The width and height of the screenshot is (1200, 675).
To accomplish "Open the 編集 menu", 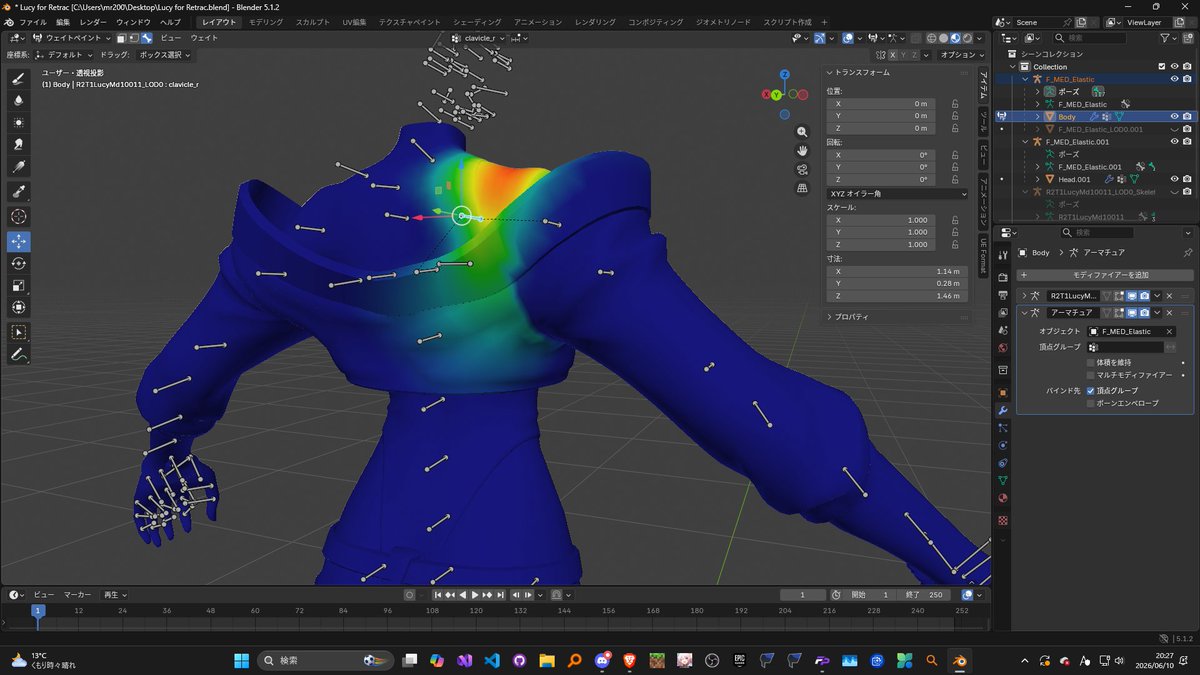I will click(63, 21).
